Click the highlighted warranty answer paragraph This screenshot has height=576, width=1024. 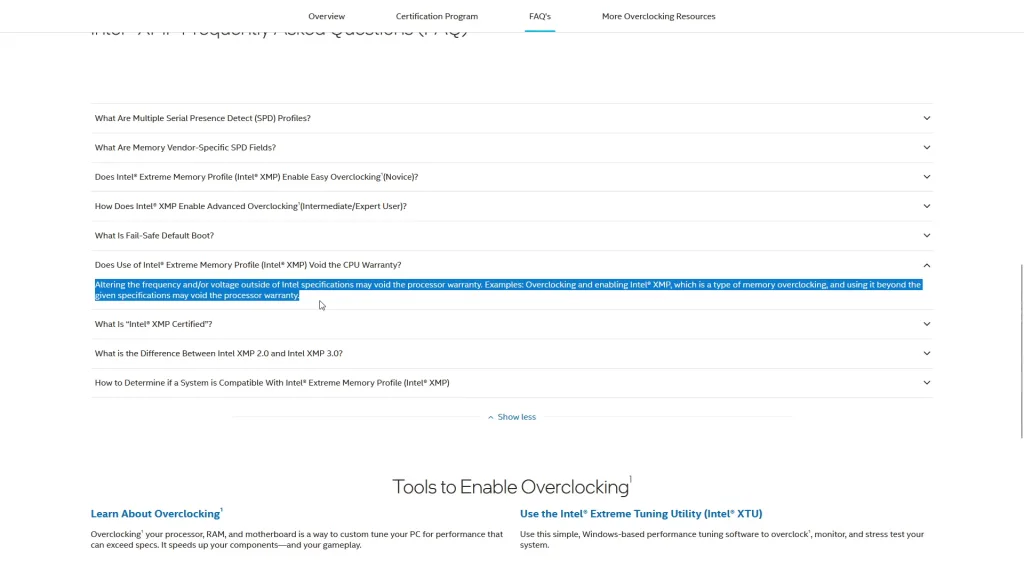(x=508, y=290)
